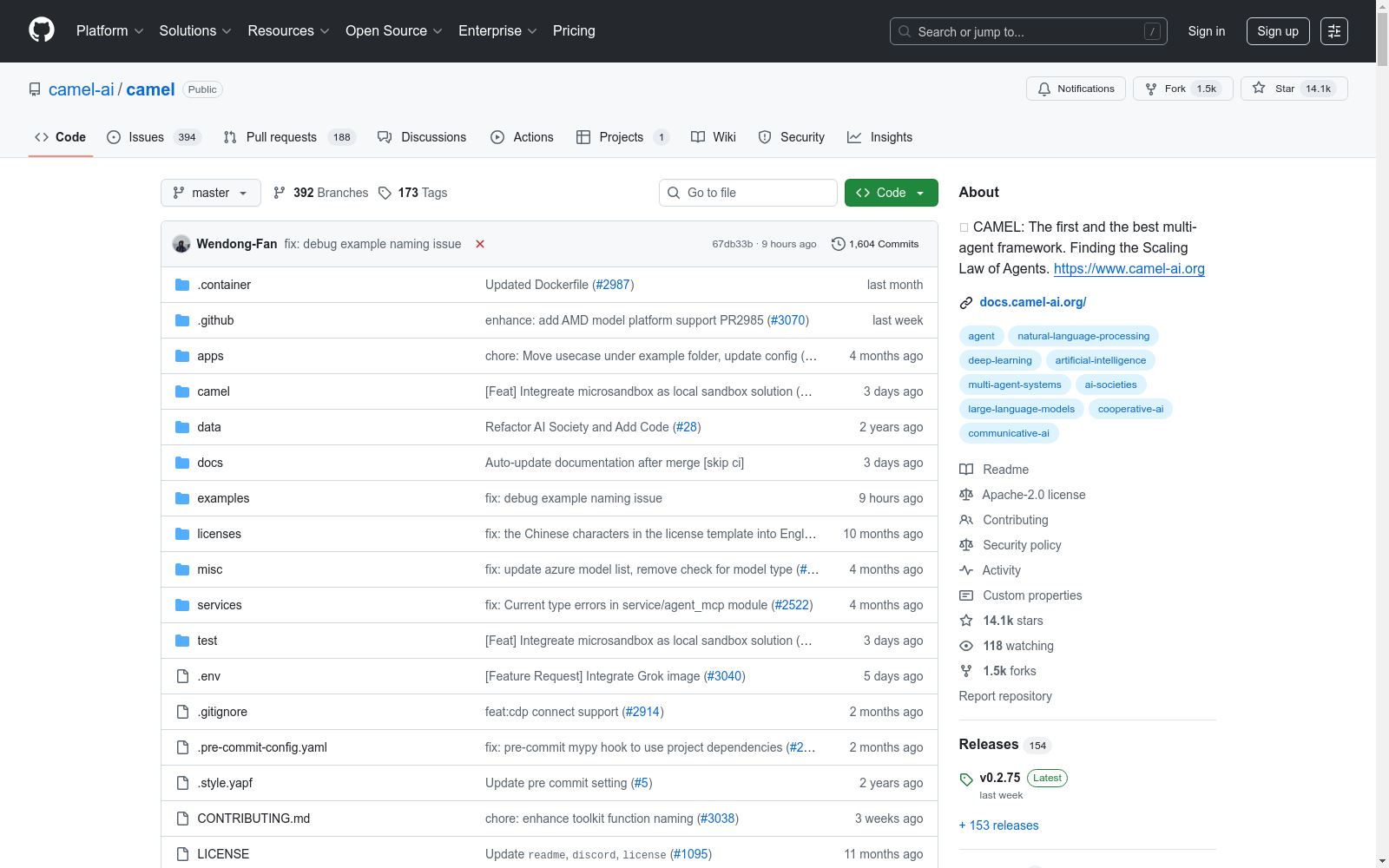The width and height of the screenshot is (1389, 868).
Task: Click the red failed status X icon
Action: coord(480,244)
